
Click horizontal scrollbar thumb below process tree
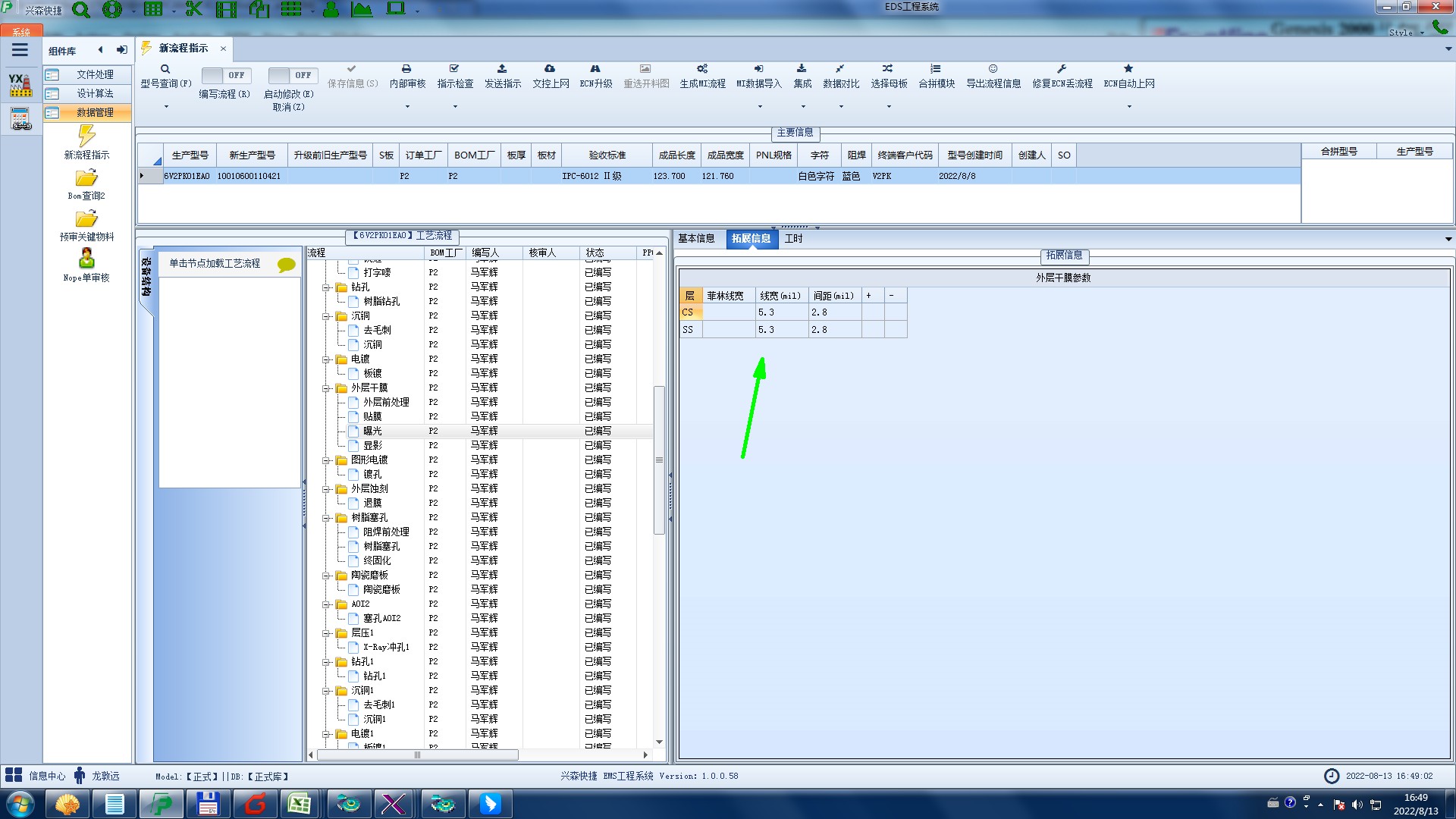[x=417, y=755]
